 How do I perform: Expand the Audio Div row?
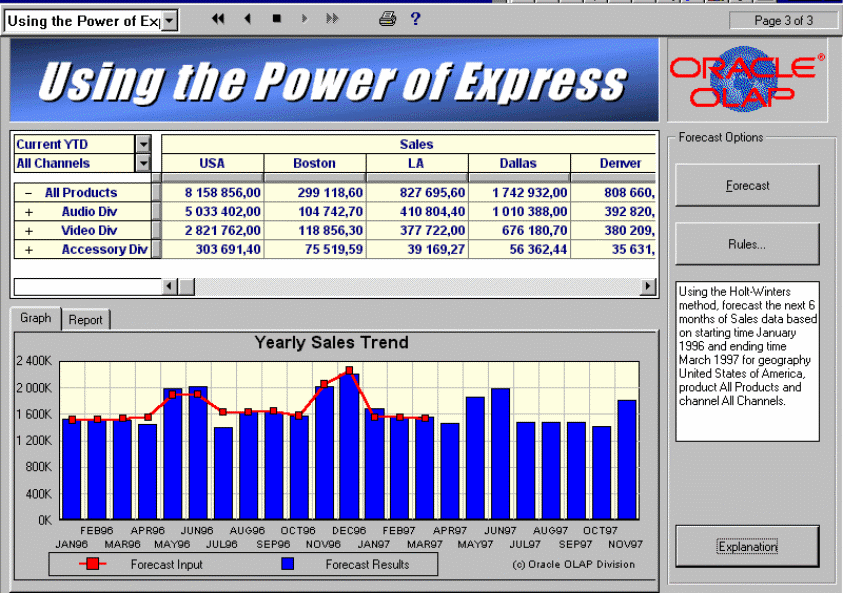tap(29, 212)
